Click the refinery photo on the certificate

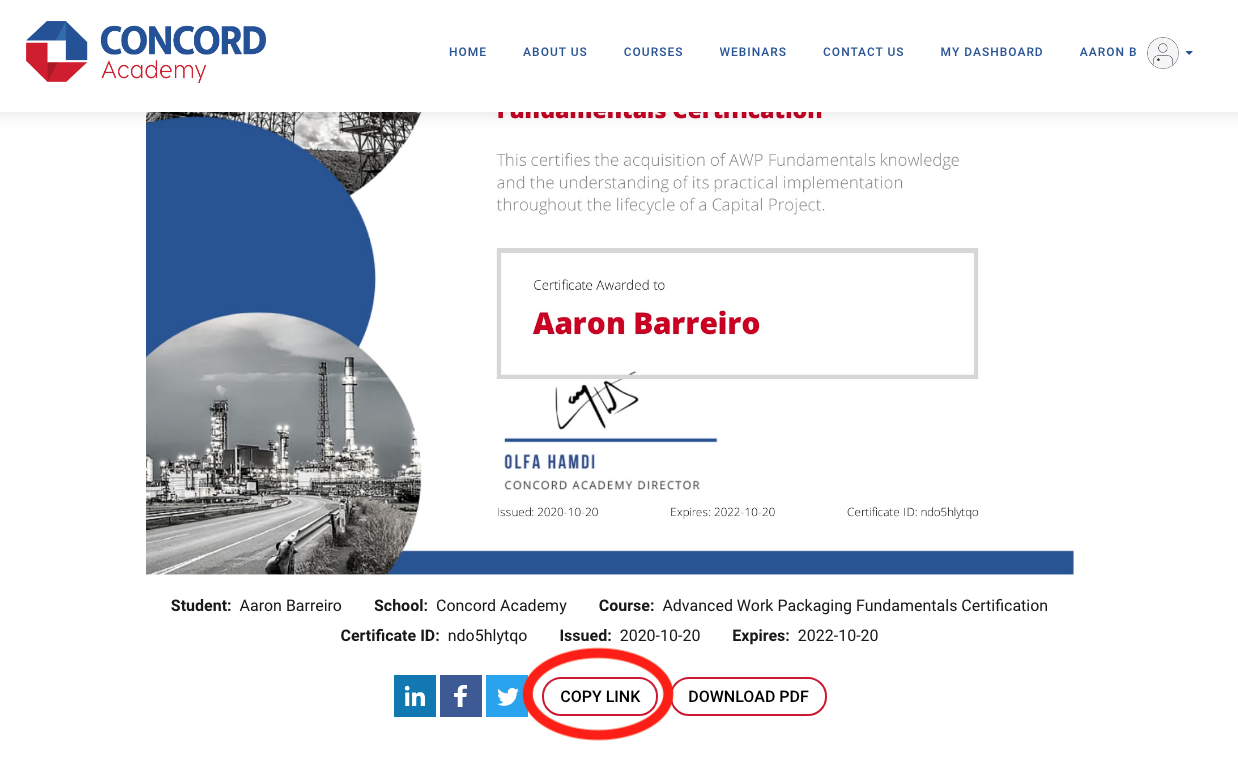point(283,442)
